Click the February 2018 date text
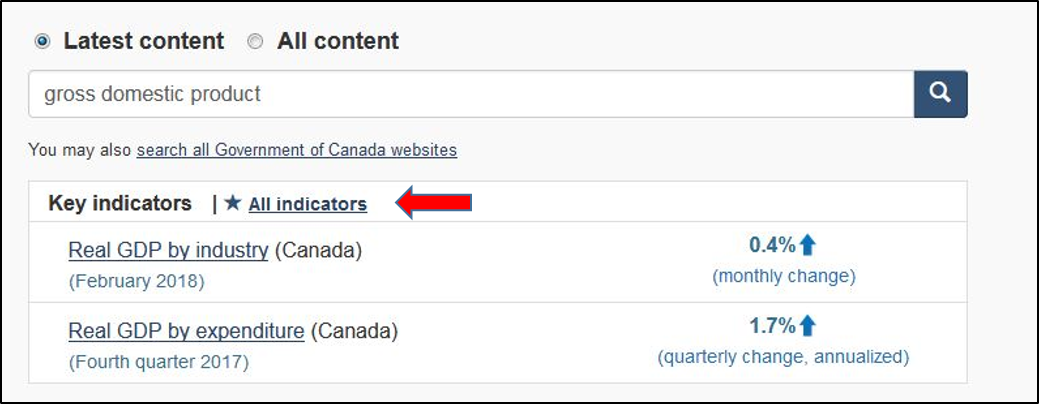 [x=136, y=281]
